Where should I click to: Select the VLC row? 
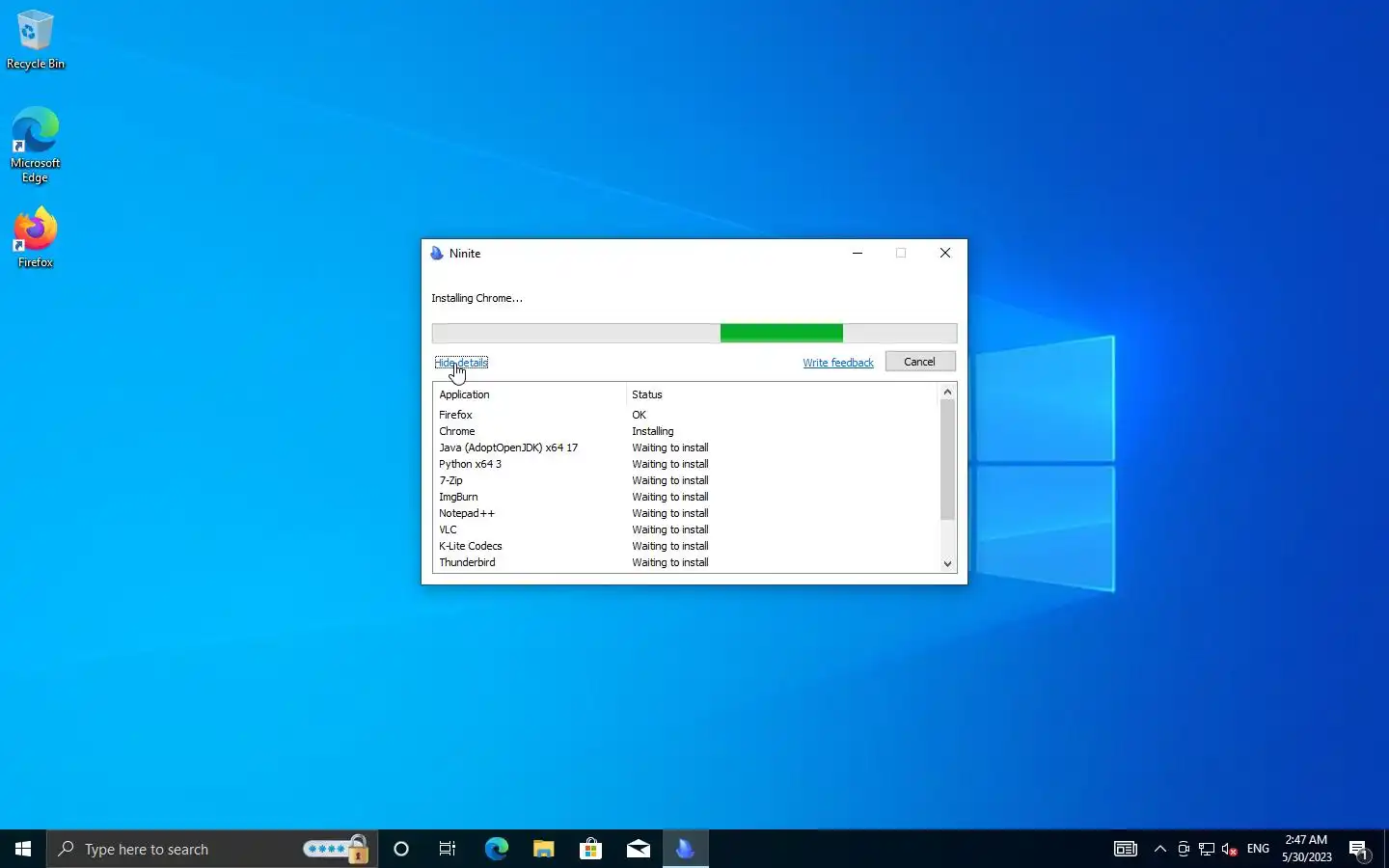pos(686,529)
